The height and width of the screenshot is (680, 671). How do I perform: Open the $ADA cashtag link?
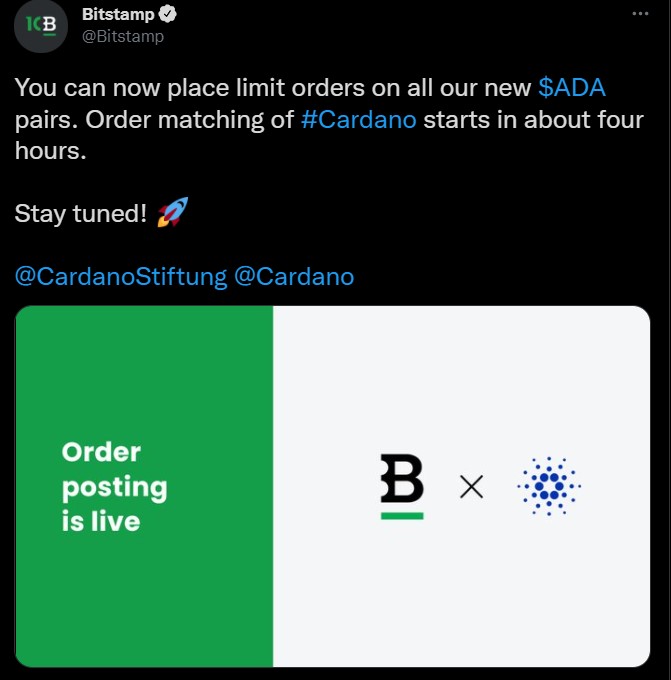coord(572,88)
